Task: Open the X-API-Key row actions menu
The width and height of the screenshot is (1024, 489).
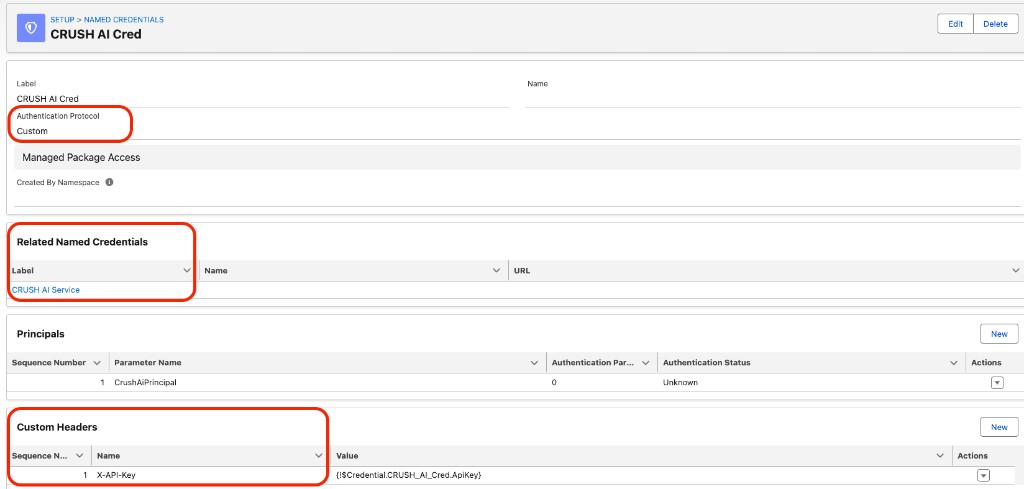Action: [984, 475]
